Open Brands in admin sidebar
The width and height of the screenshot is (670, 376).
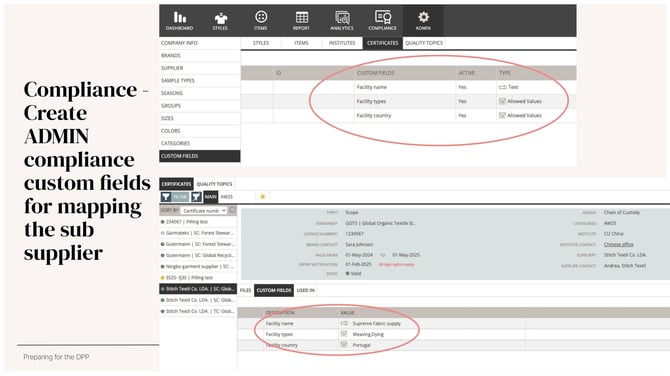200,56
